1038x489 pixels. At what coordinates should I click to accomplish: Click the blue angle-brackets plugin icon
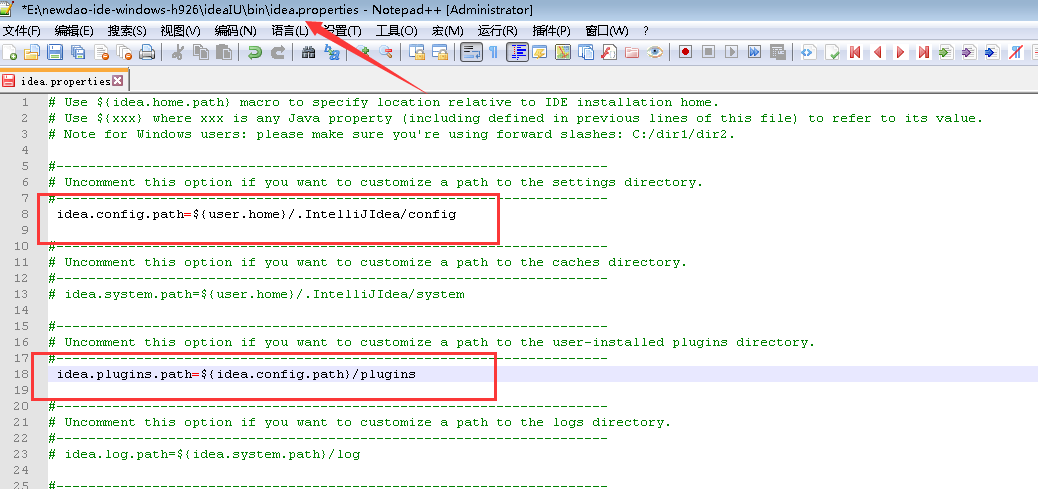(808, 52)
